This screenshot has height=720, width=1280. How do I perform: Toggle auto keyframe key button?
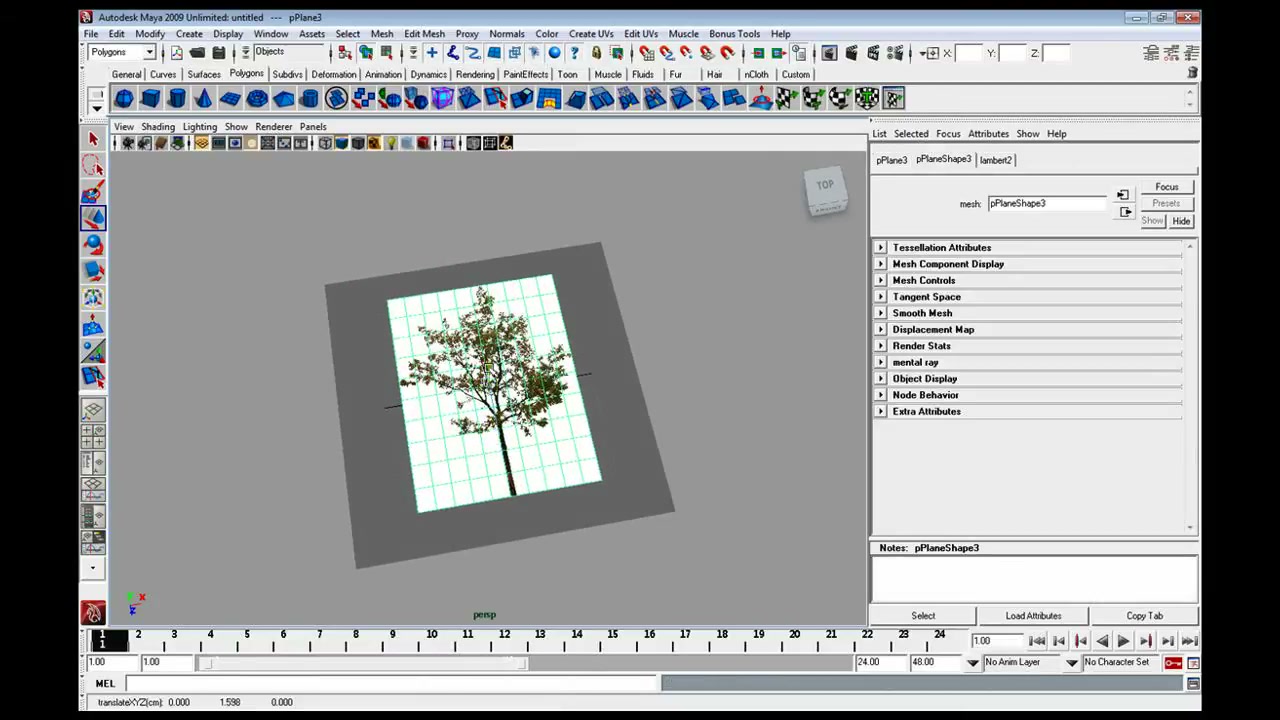click(x=1173, y=662)
